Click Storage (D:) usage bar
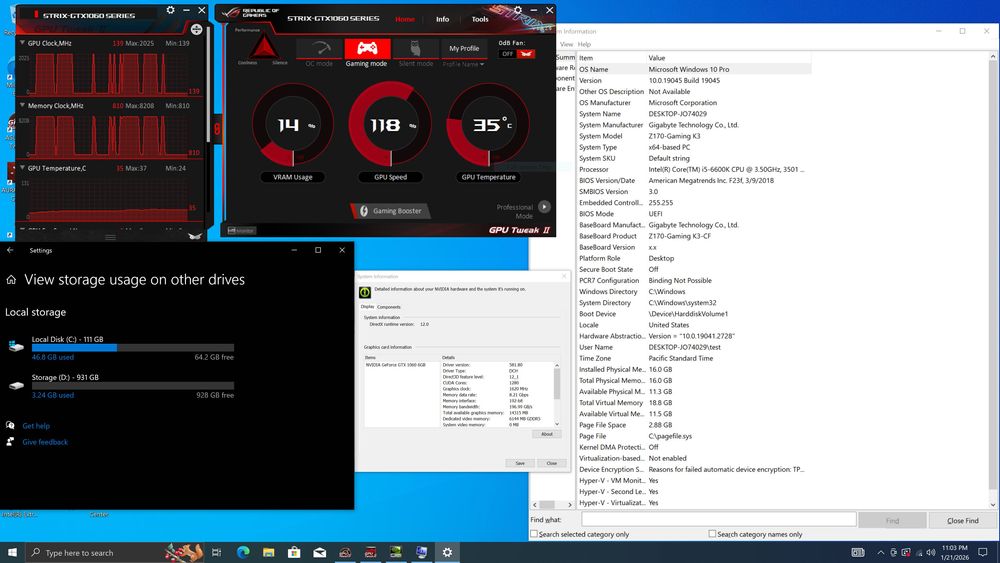 click(133, 386)
